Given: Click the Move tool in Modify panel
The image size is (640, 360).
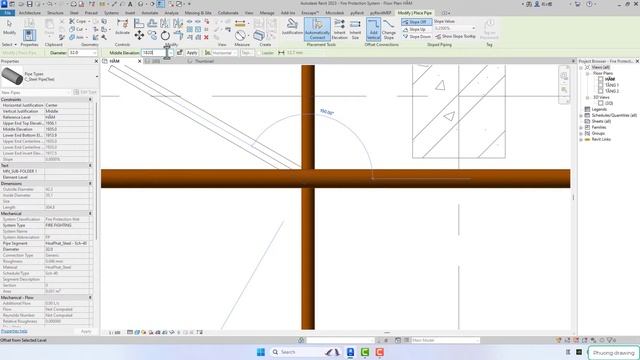Looking at the screenshot, I should tap(139, 36).
